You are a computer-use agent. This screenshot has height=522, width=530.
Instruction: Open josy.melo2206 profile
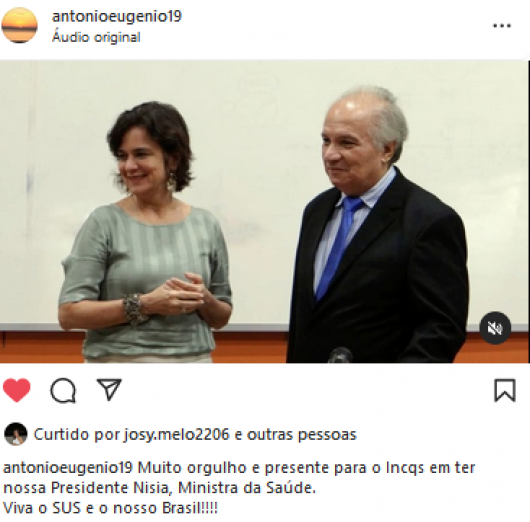(x=176, y=434)
